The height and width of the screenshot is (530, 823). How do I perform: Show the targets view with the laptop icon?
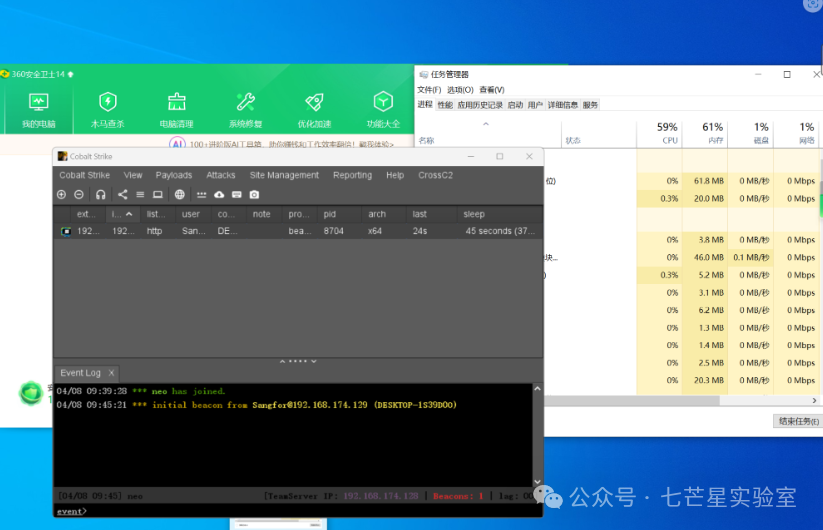157,195
